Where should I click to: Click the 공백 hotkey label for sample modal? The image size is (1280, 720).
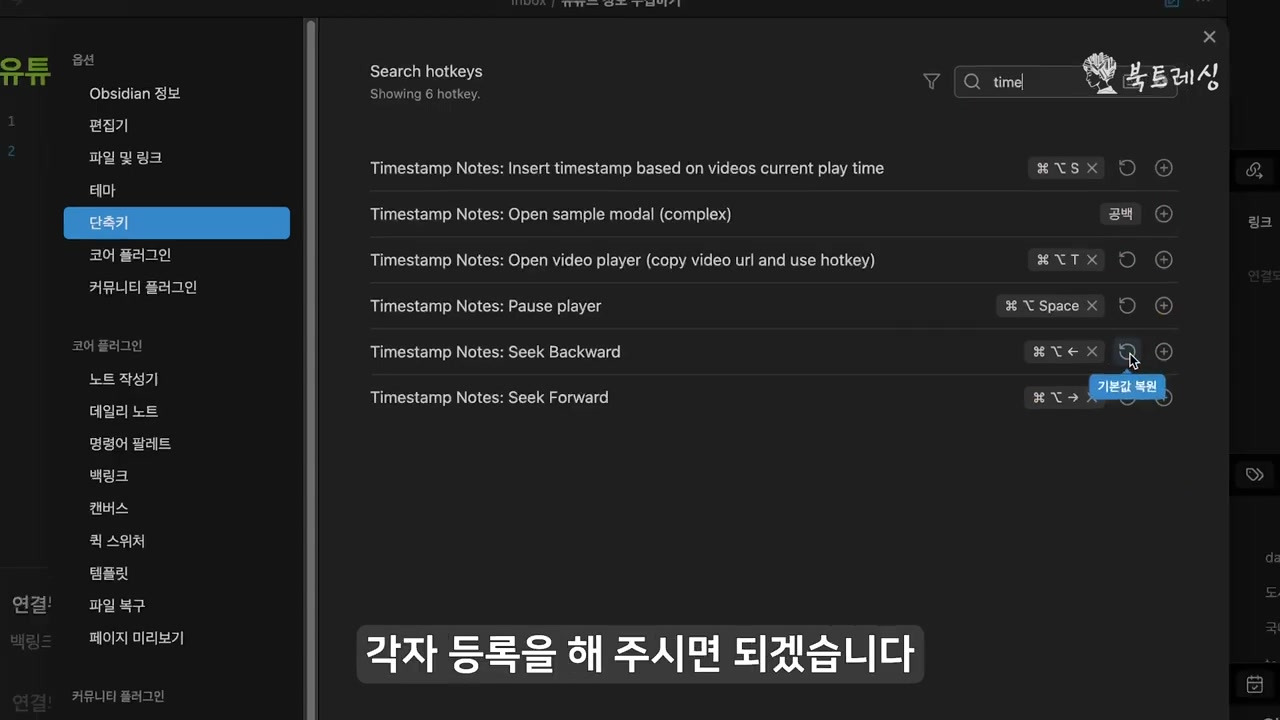point(1120,214)
